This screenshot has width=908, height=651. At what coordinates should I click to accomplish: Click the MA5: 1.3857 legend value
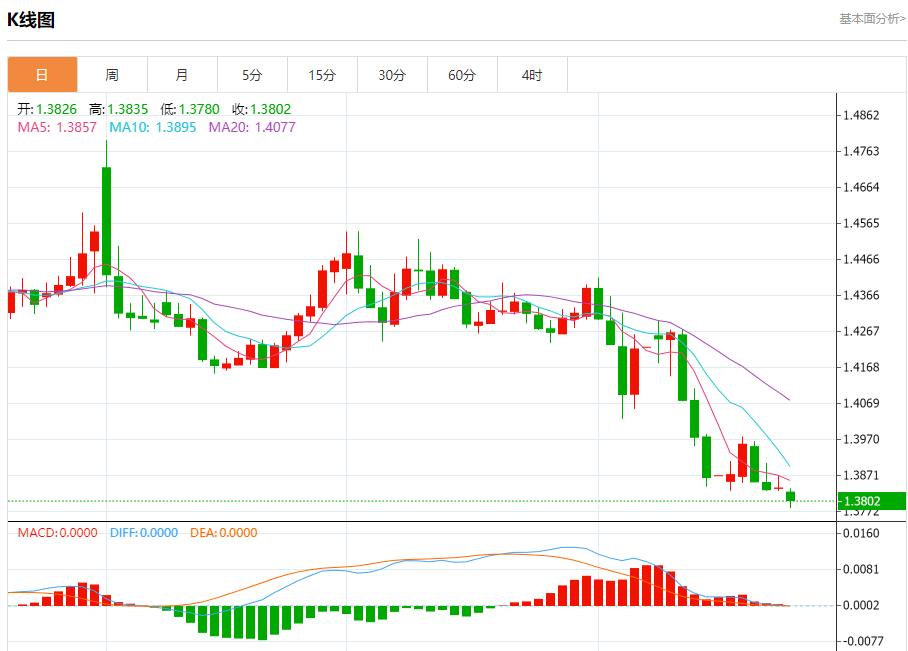[57, 127]
